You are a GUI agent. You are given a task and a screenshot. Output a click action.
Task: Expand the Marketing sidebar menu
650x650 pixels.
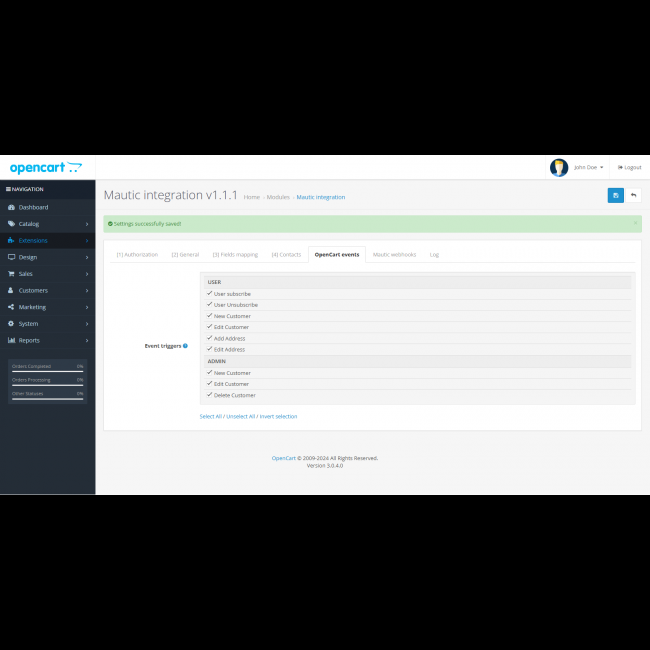32,307
